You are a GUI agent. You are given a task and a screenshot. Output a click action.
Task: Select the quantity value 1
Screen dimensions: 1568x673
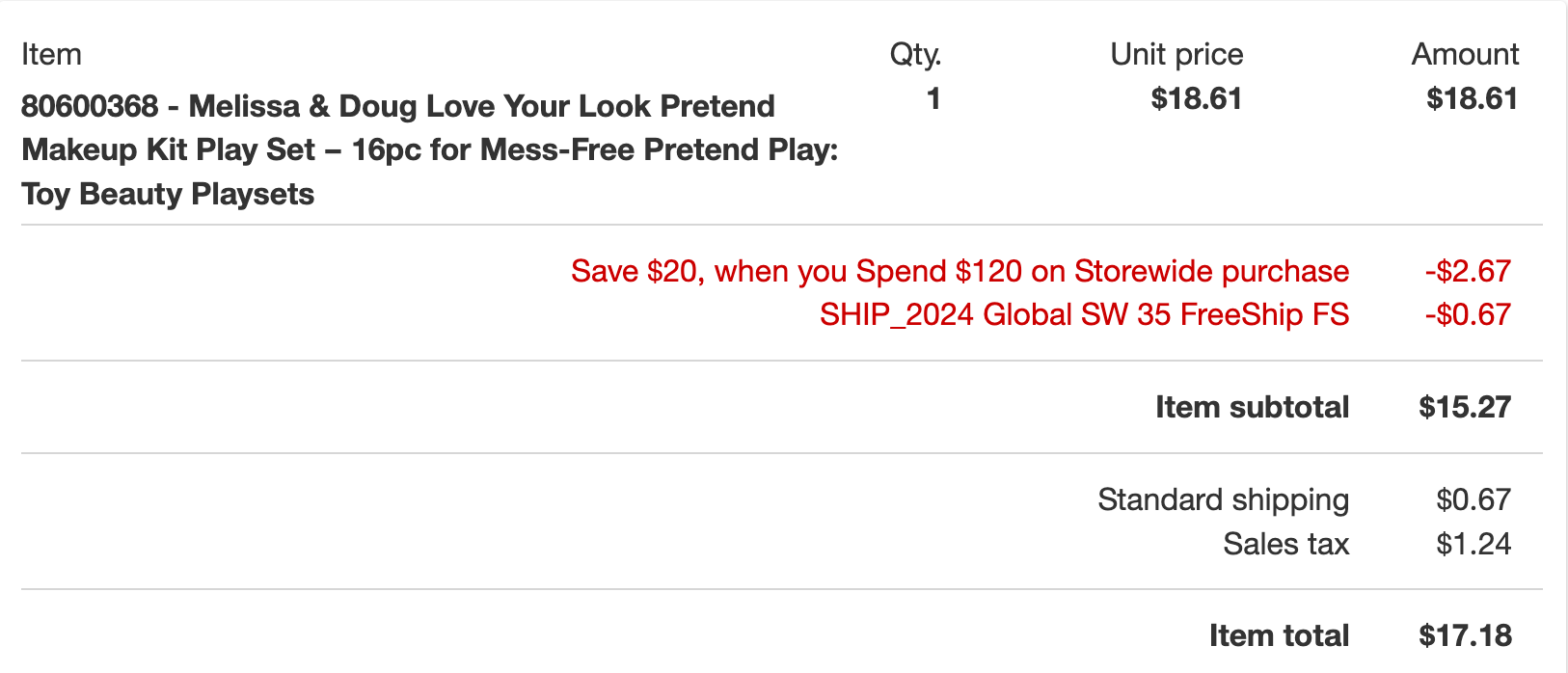click(933, 98)
